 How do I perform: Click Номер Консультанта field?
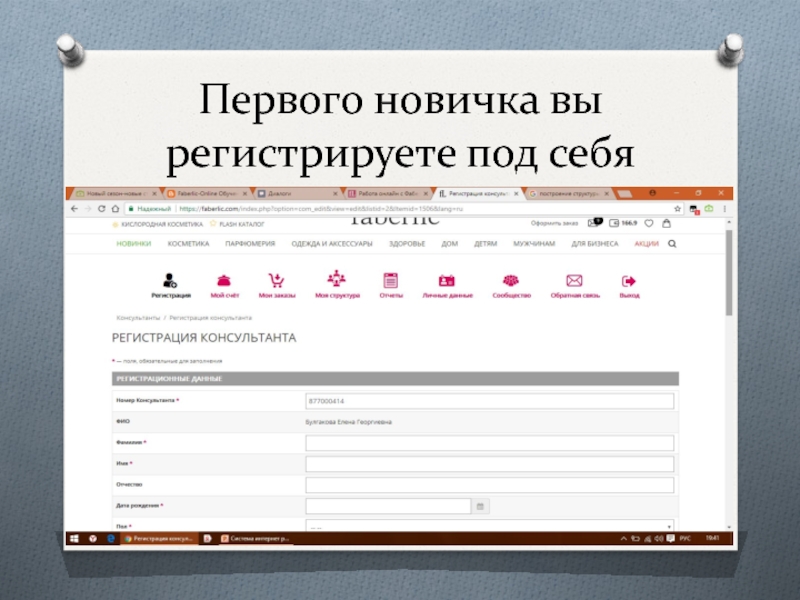[x=489, y=401]
